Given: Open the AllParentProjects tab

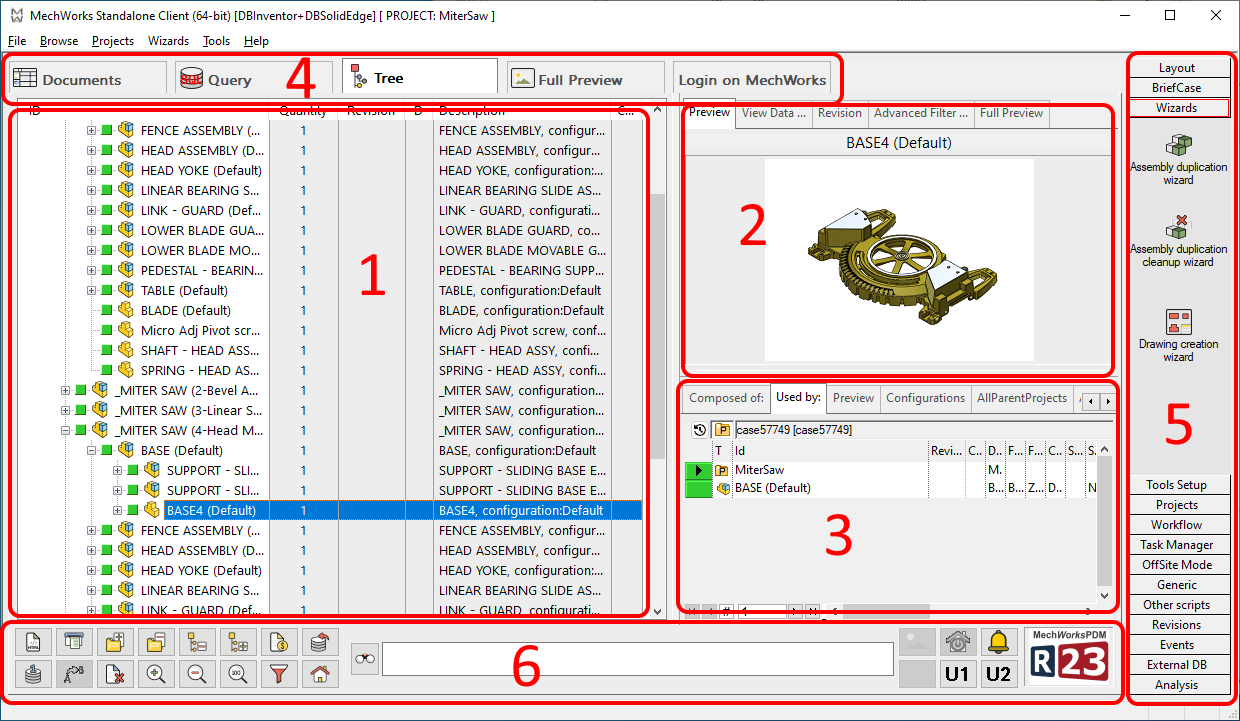Looking at the screenshot, I should (1021, 398).
